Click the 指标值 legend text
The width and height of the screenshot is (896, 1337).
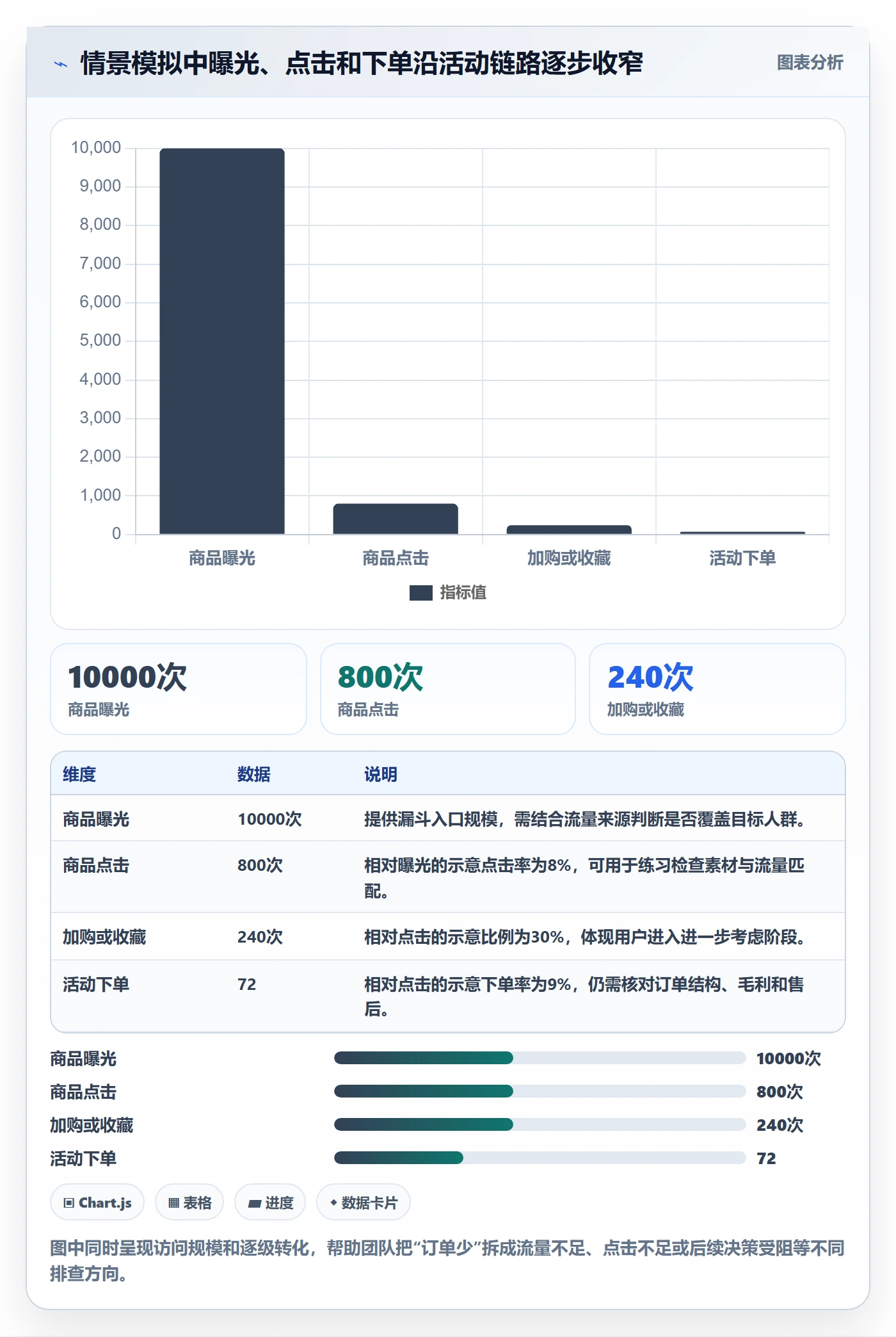coord(463,593)
